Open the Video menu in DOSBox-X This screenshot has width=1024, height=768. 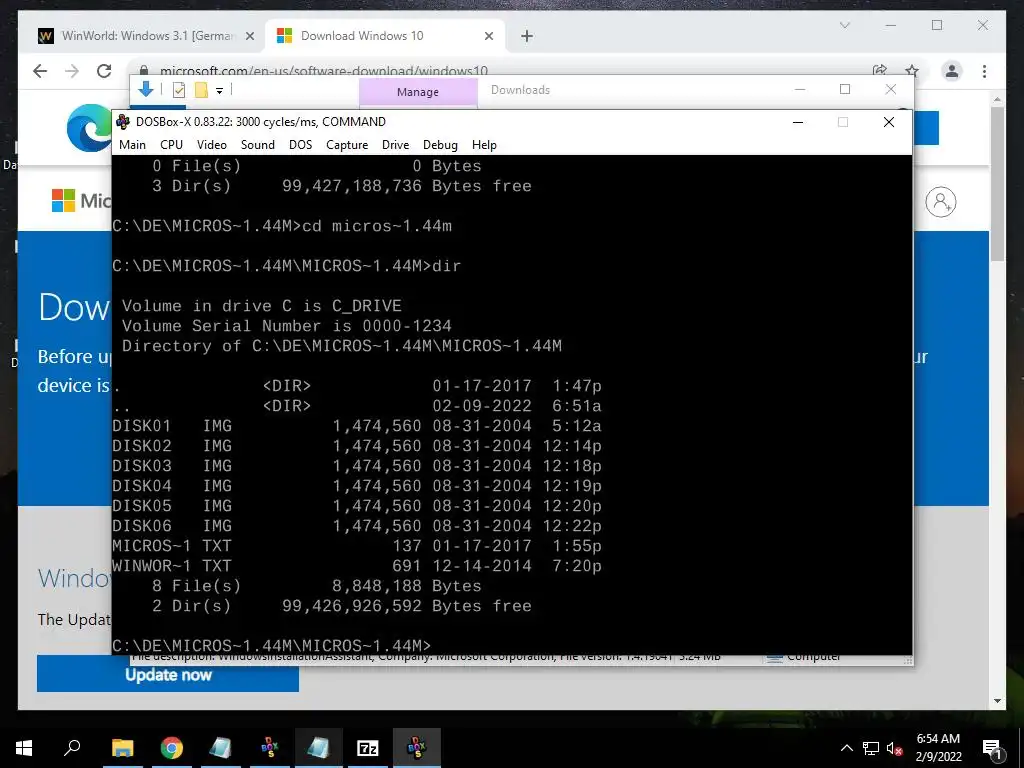(212, 145)
